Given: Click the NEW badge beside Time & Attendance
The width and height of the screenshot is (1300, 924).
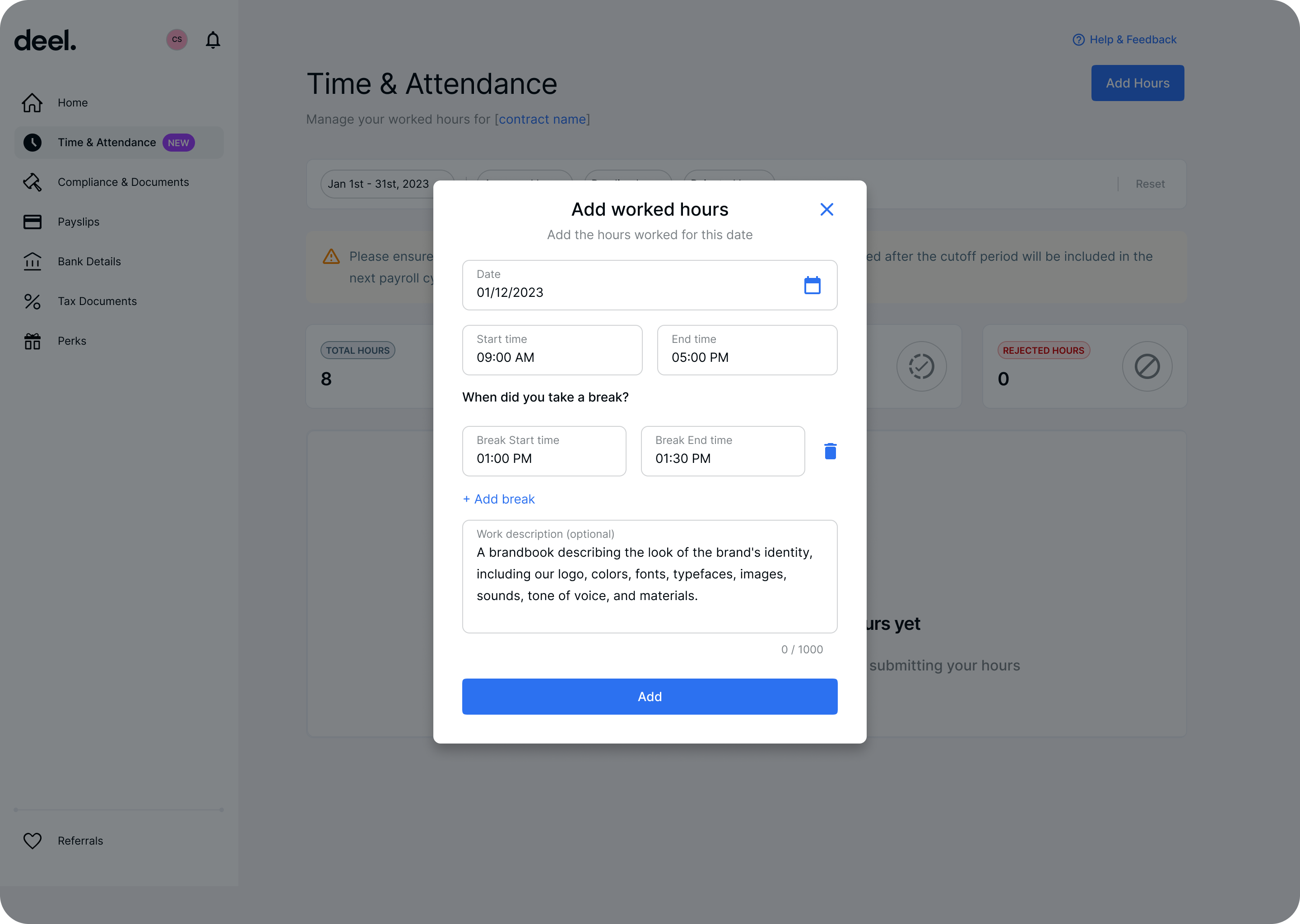Looking at the screenshot, I should (x=178, y=143).
